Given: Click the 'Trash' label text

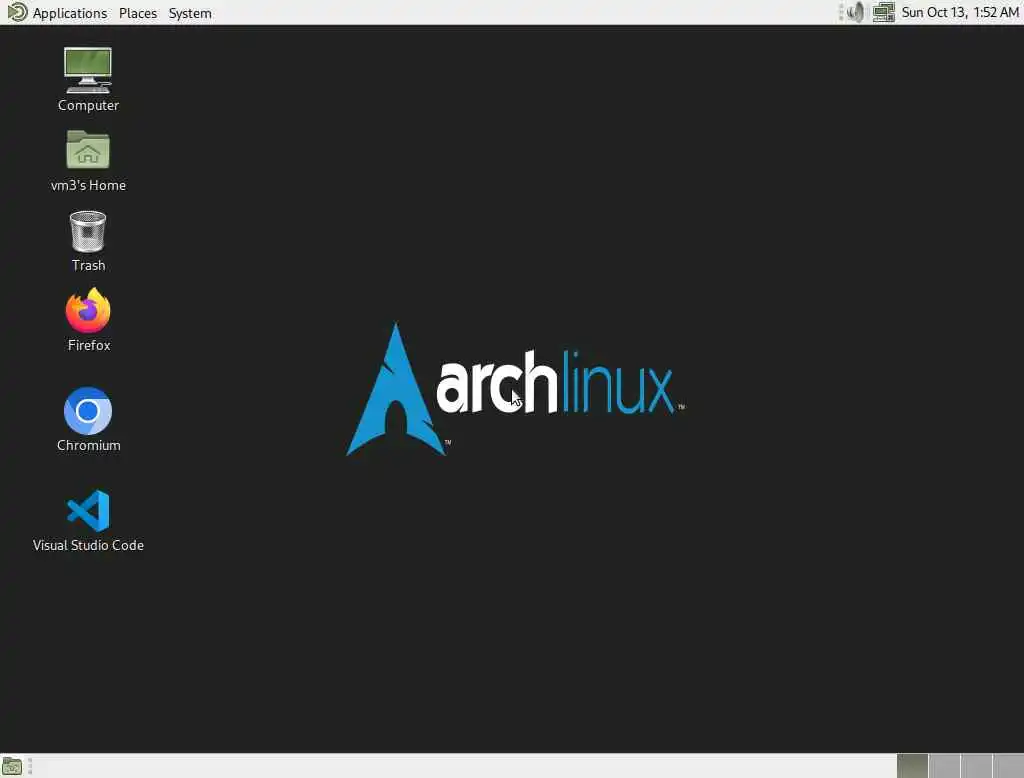Looking at the screenshot, I should (x=88, y=265).
